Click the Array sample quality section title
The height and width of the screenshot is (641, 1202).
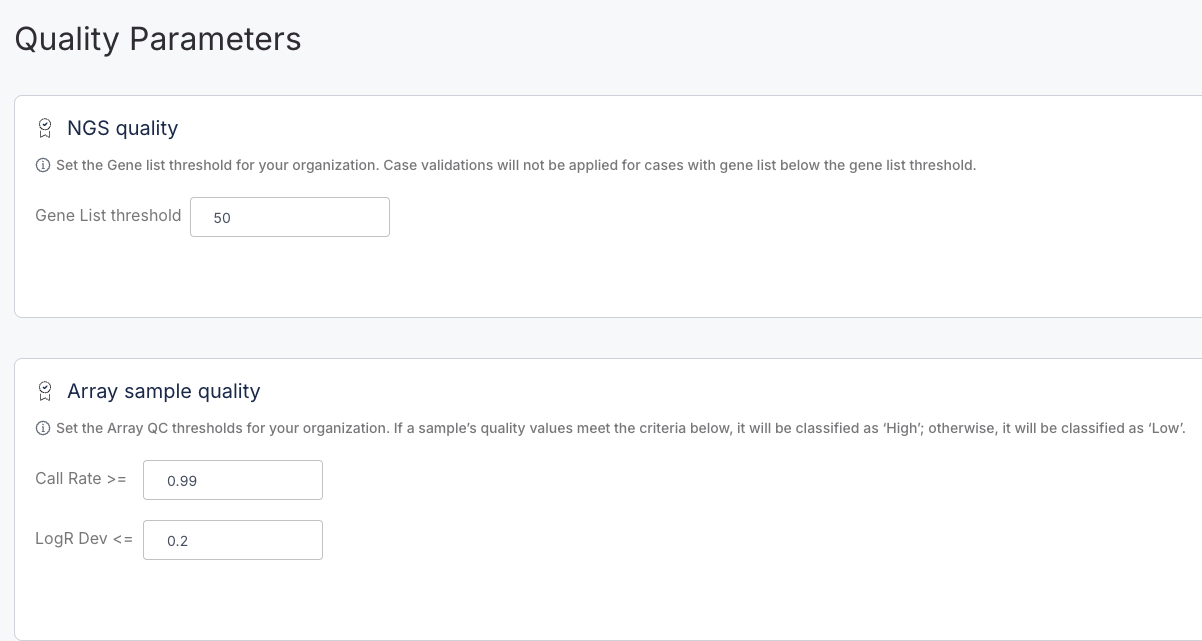coord(163,391)
